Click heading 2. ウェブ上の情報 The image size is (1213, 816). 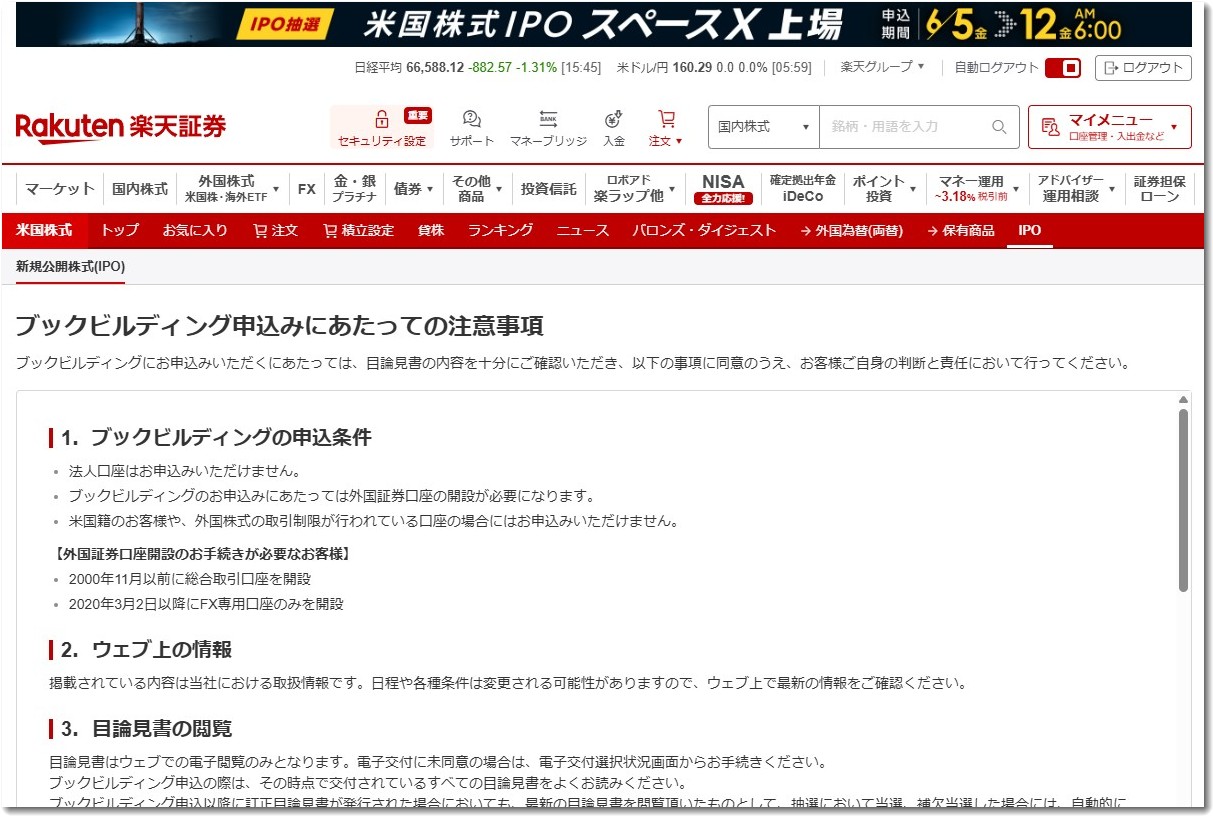pos(146,650)
